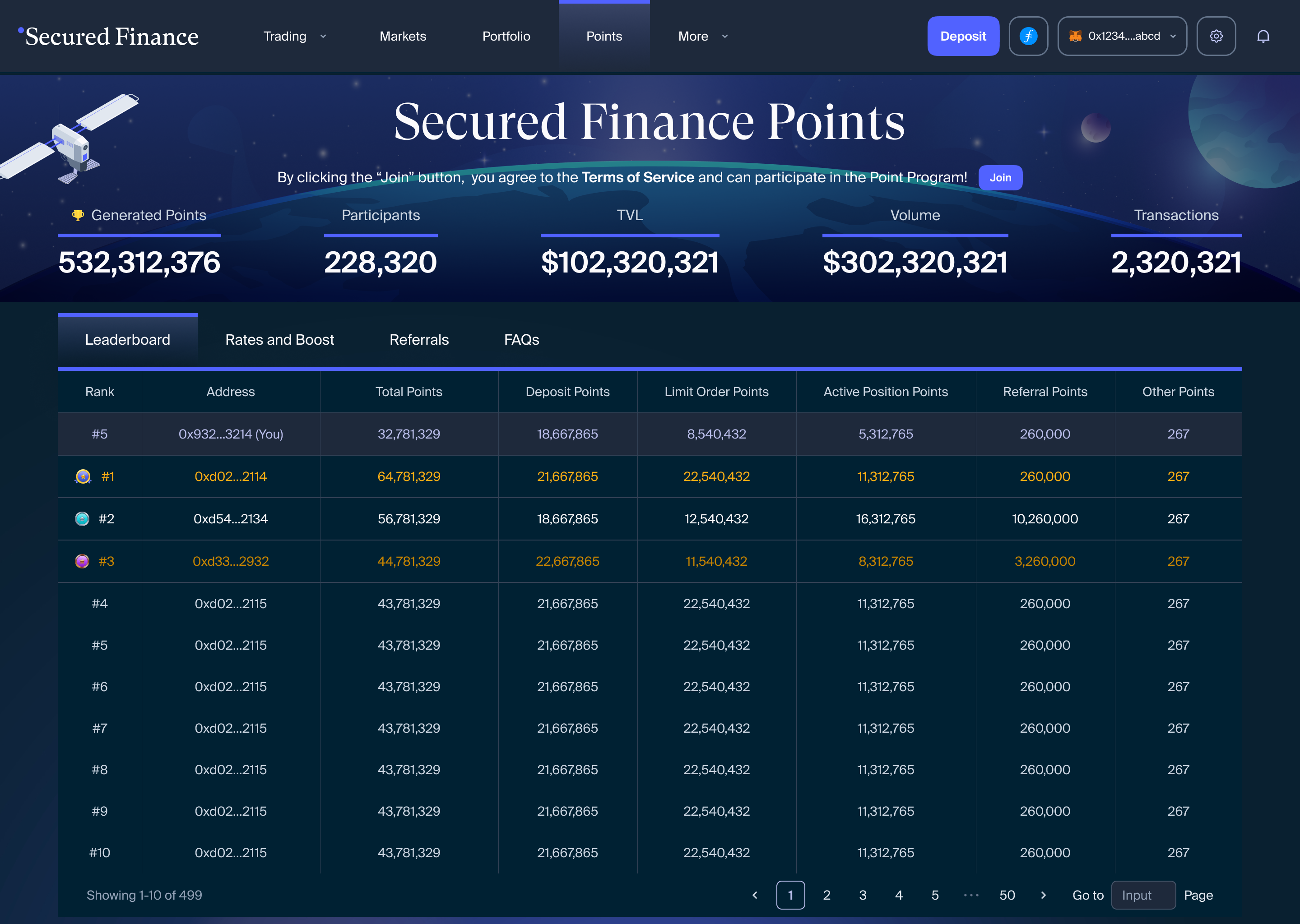This screenshot has height=924, width=1300.
Task: Click the Filecoin network icon button
Action: (1028, 36)
